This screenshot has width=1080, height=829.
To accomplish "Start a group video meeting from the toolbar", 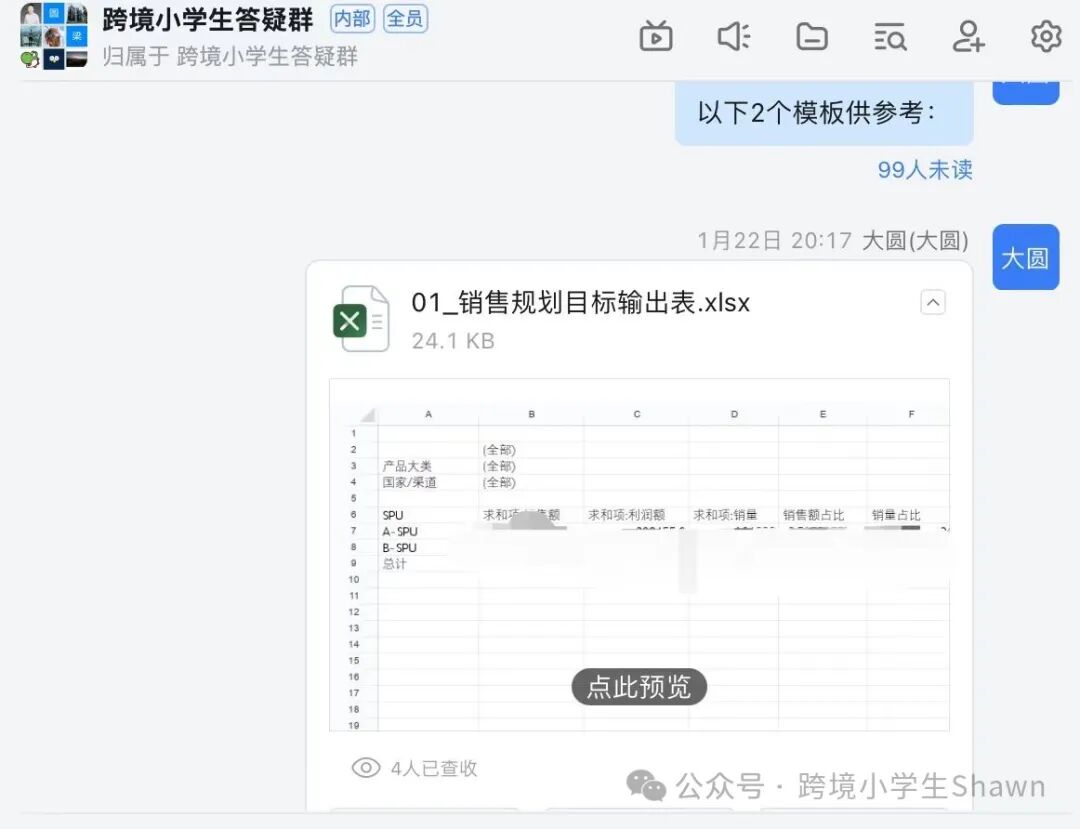I will point(655,37).
